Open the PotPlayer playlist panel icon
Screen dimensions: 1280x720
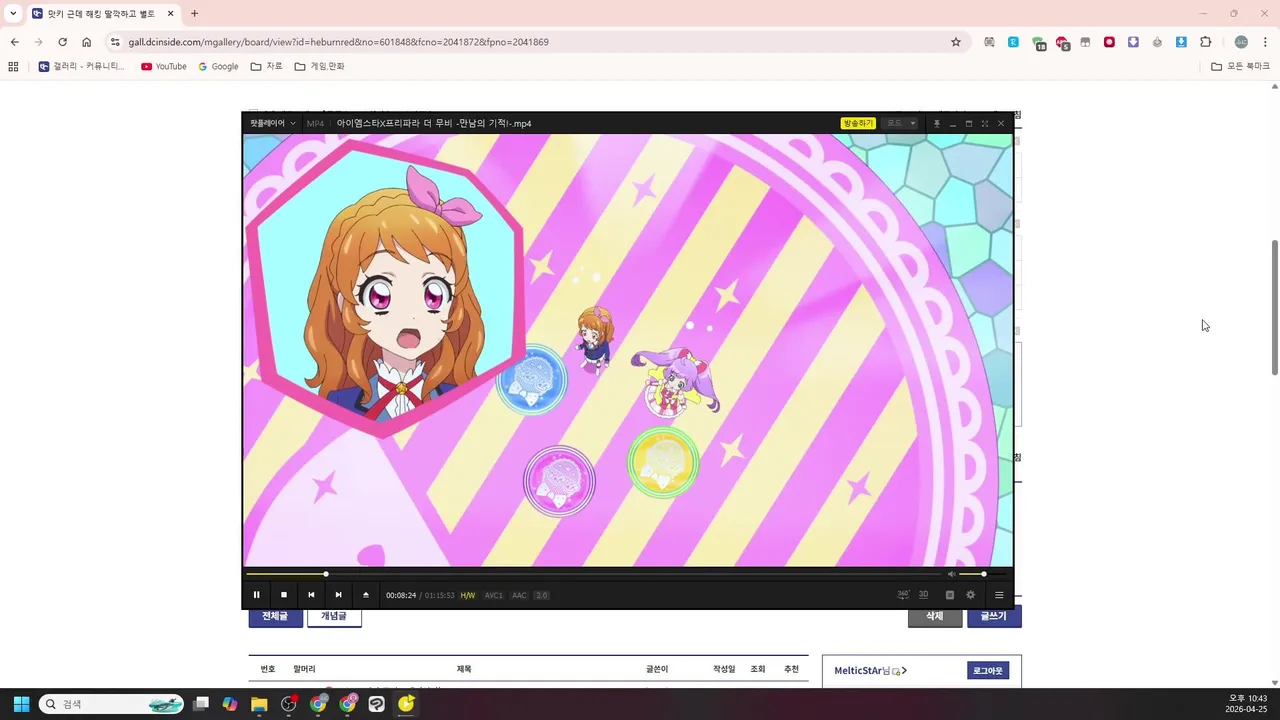[x=950, y=595]
